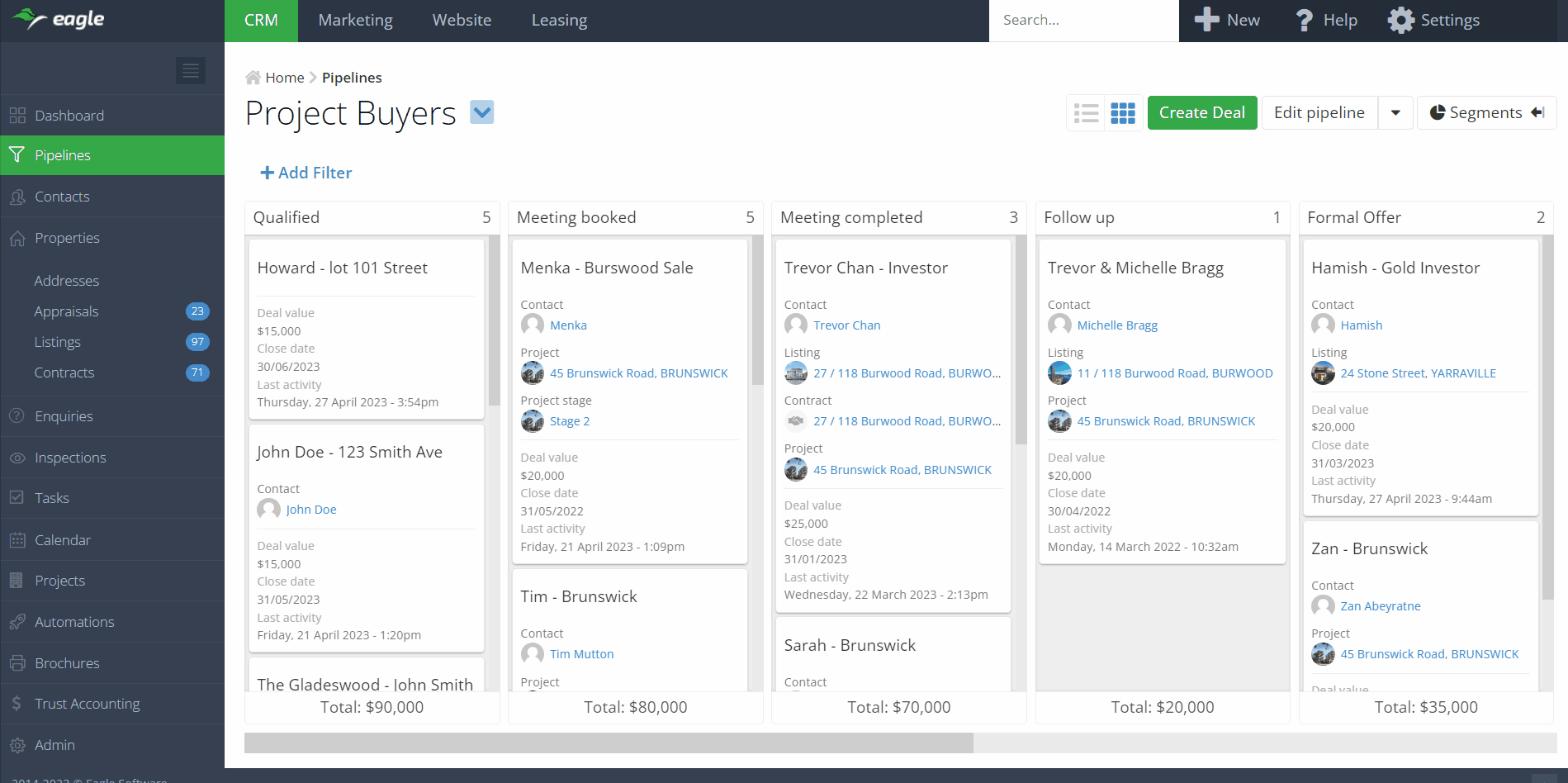Open the Trevor Chan contact link
The width and height of the screenshot is (1568, 783).
(x=846, y=325)
